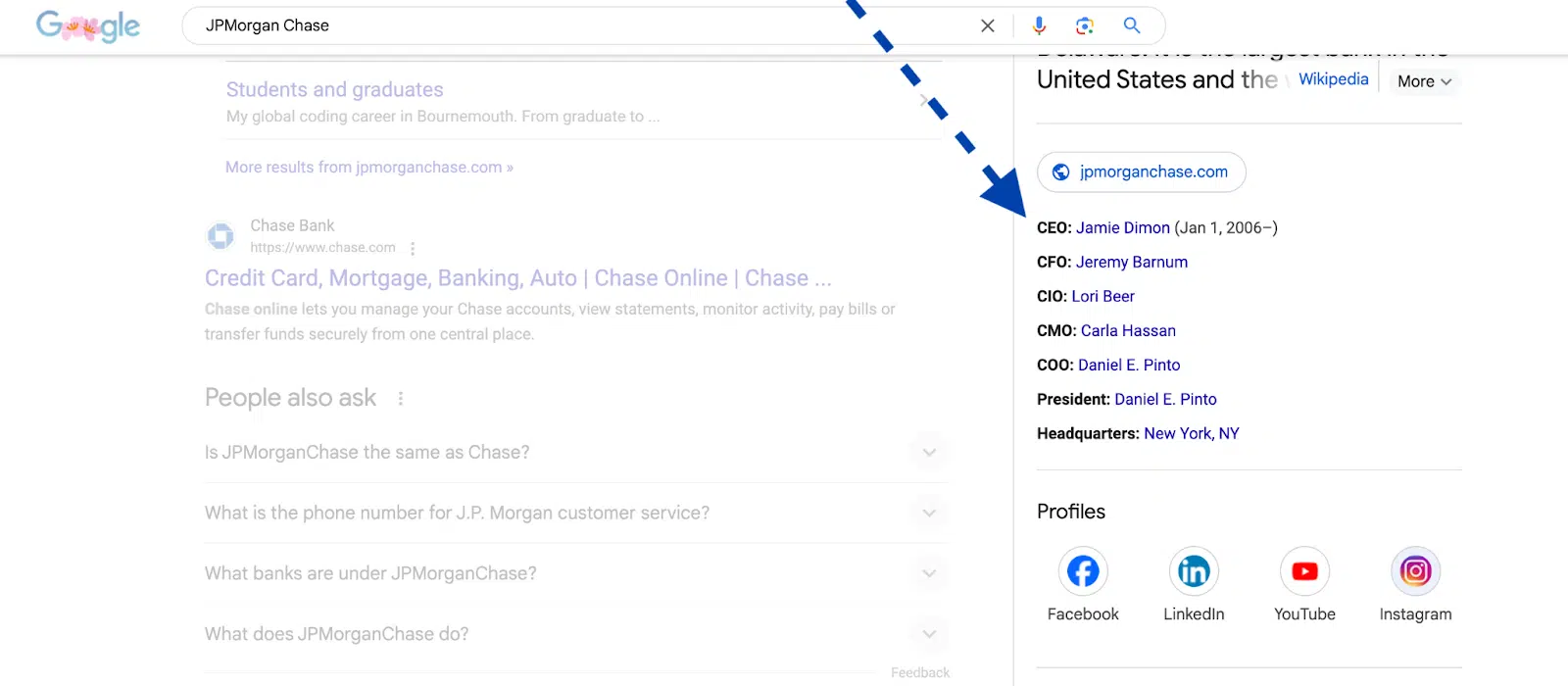
Task: Click the People also ask heading
Action: pos(290,398)
